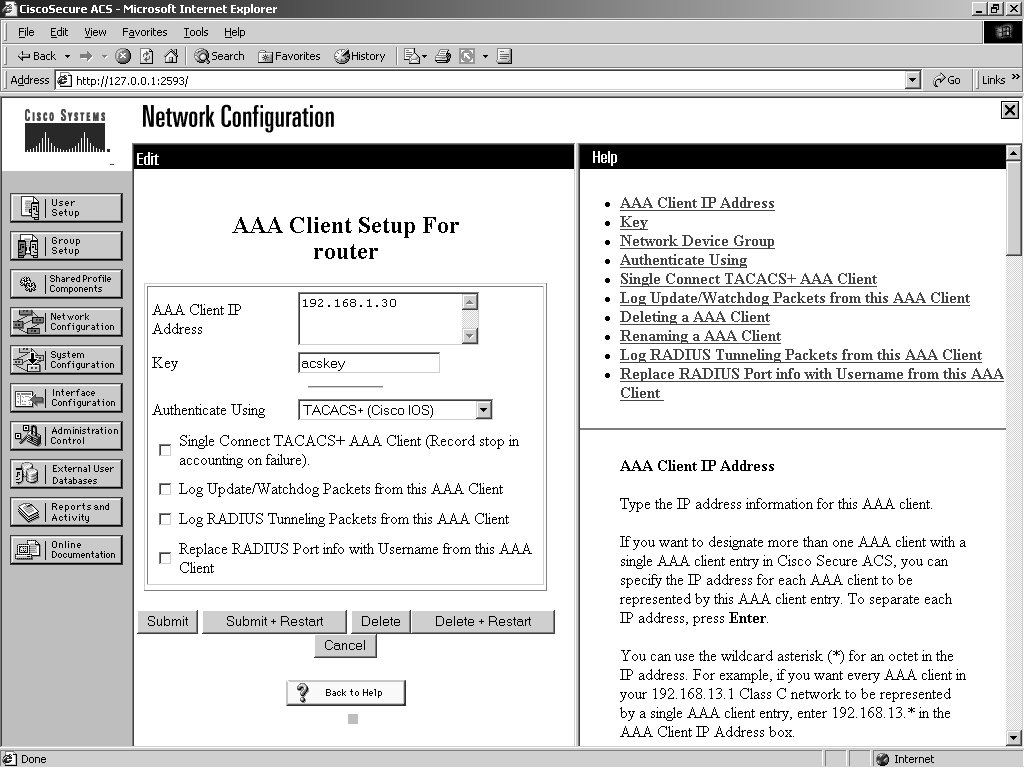Open the File menu
1024x768 pixels.
[x=26, y=32]
